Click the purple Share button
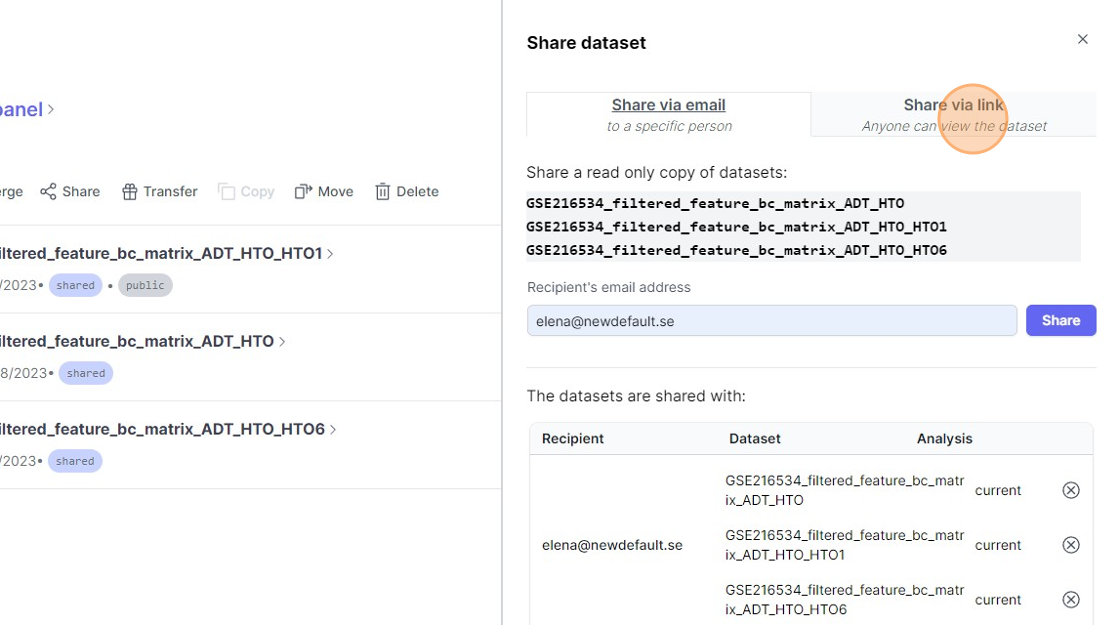1120x625 pixels. click(x=1060, y=321)
